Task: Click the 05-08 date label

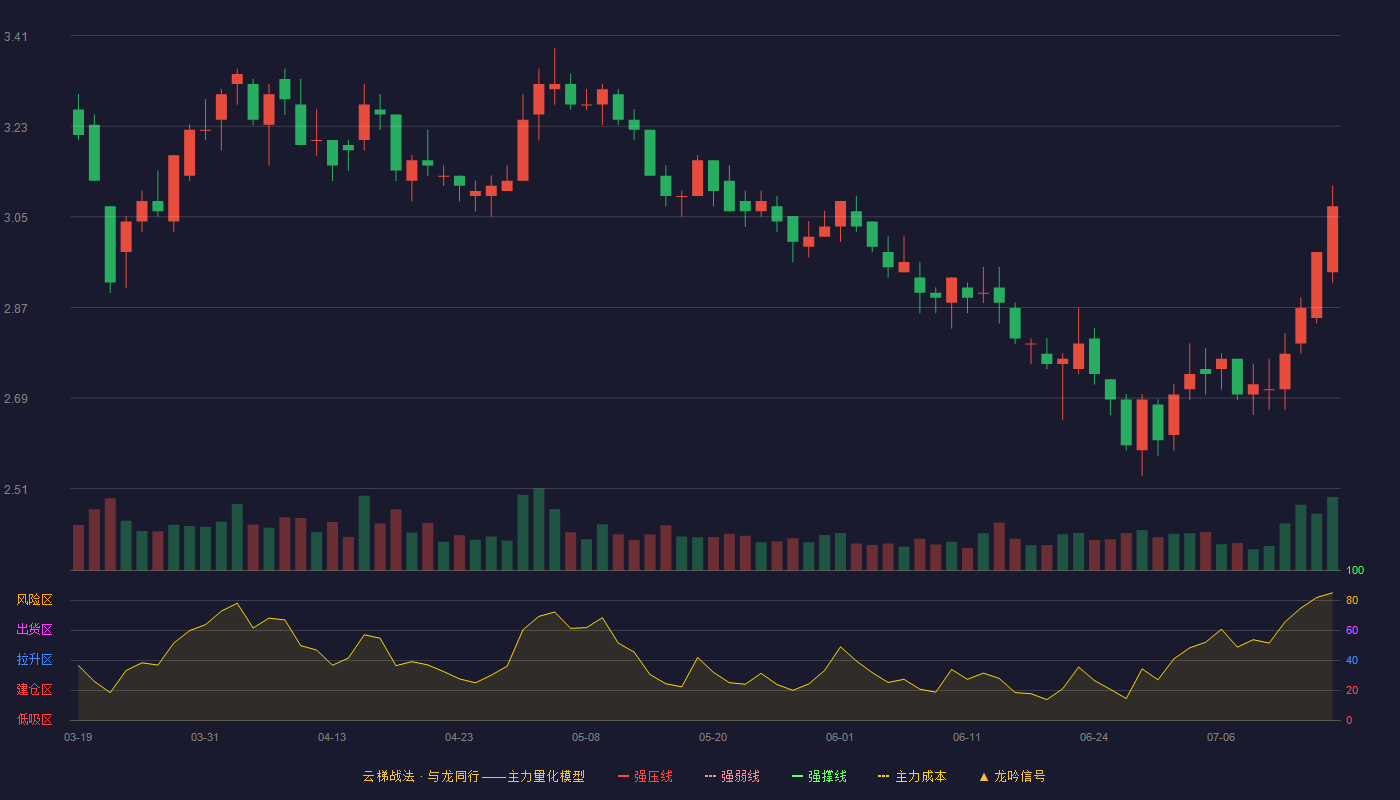Action: coord(586,737)
